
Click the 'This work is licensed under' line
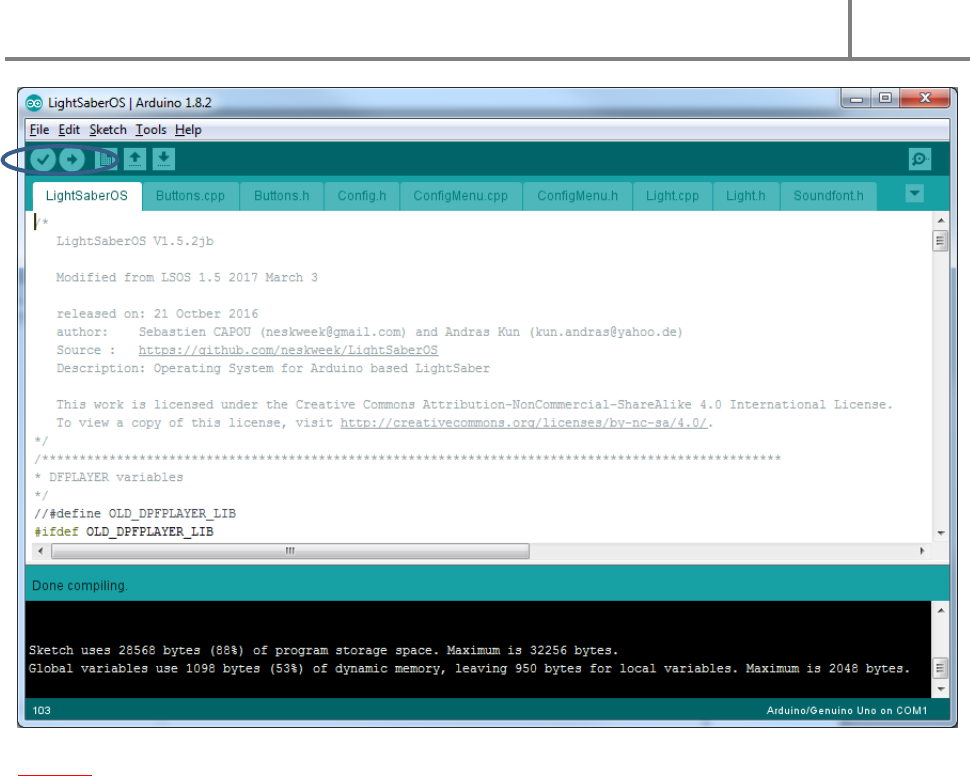[474, 405]
